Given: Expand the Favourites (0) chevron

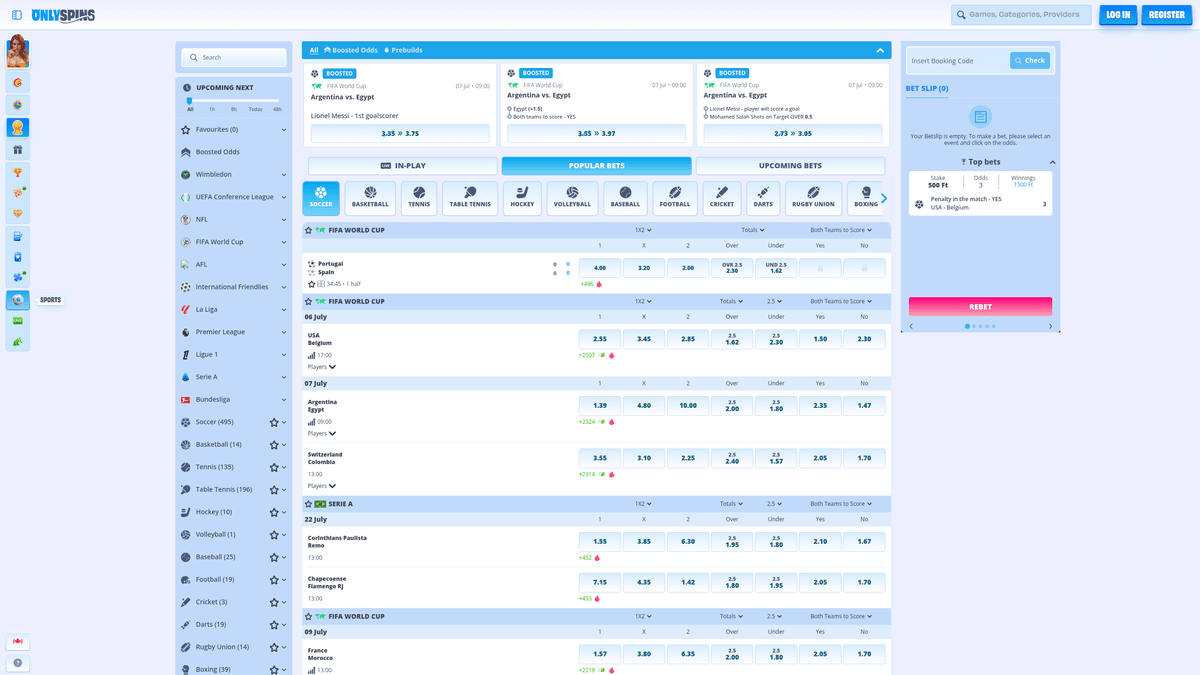Looking at the screenshot, I should (x=284, y=130).
